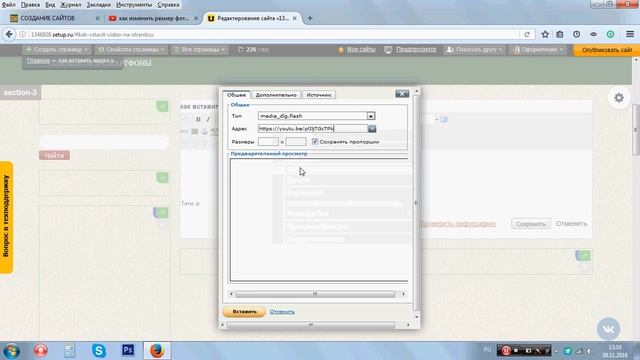
Task: Click the Отменить link in the dialog
Action: (x=282, y=312)
